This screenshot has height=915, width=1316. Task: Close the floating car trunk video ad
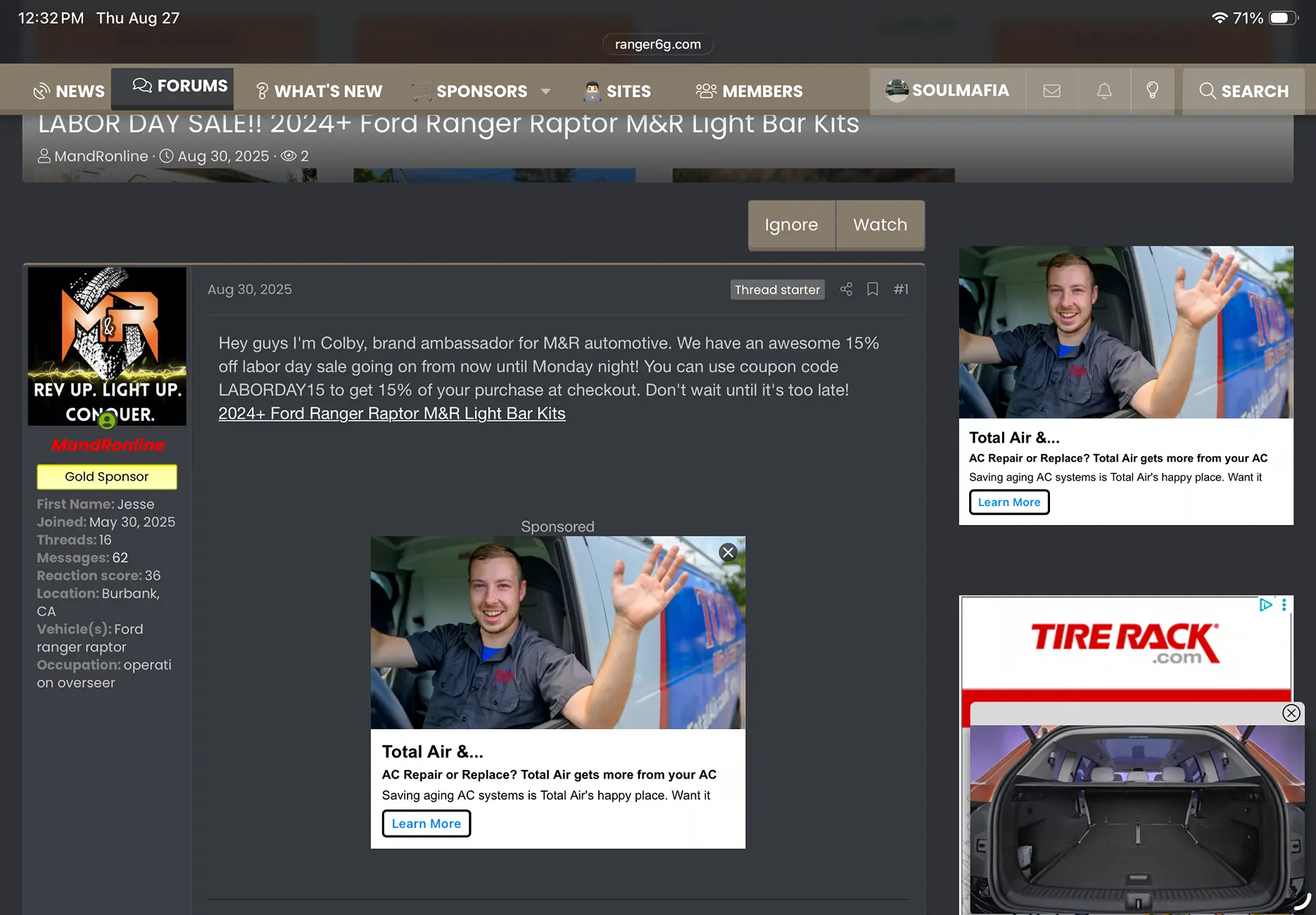pos(1291,713)
